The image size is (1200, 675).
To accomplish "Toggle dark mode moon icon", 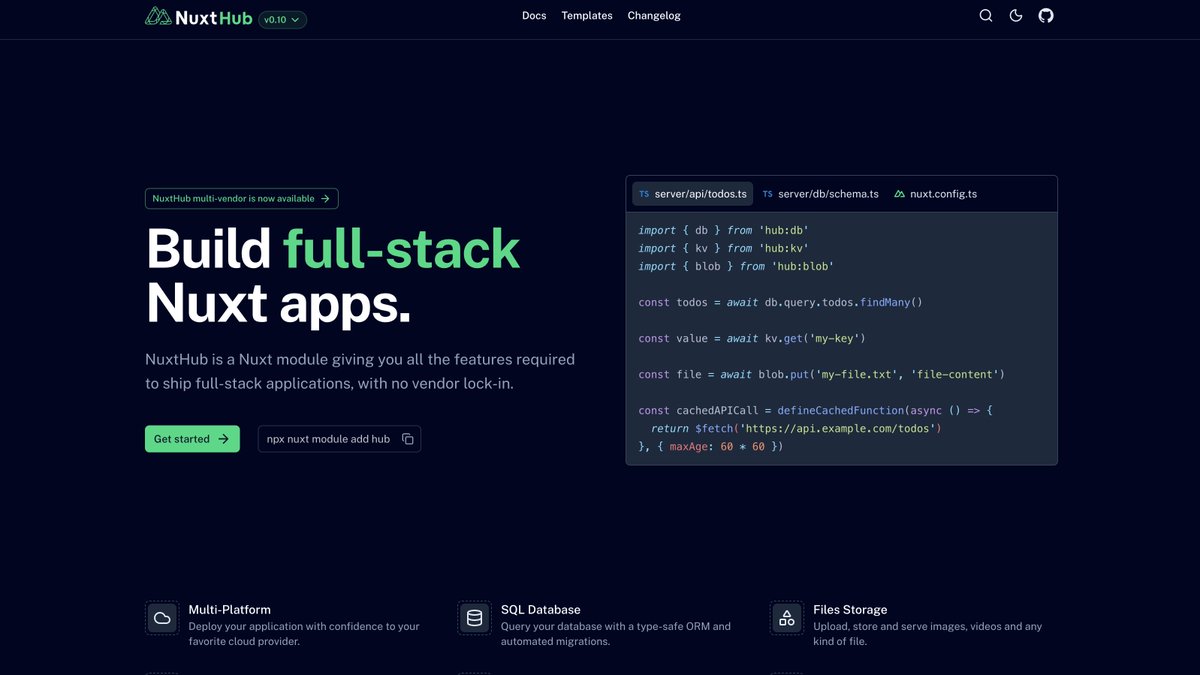I will pos(1016,16).
